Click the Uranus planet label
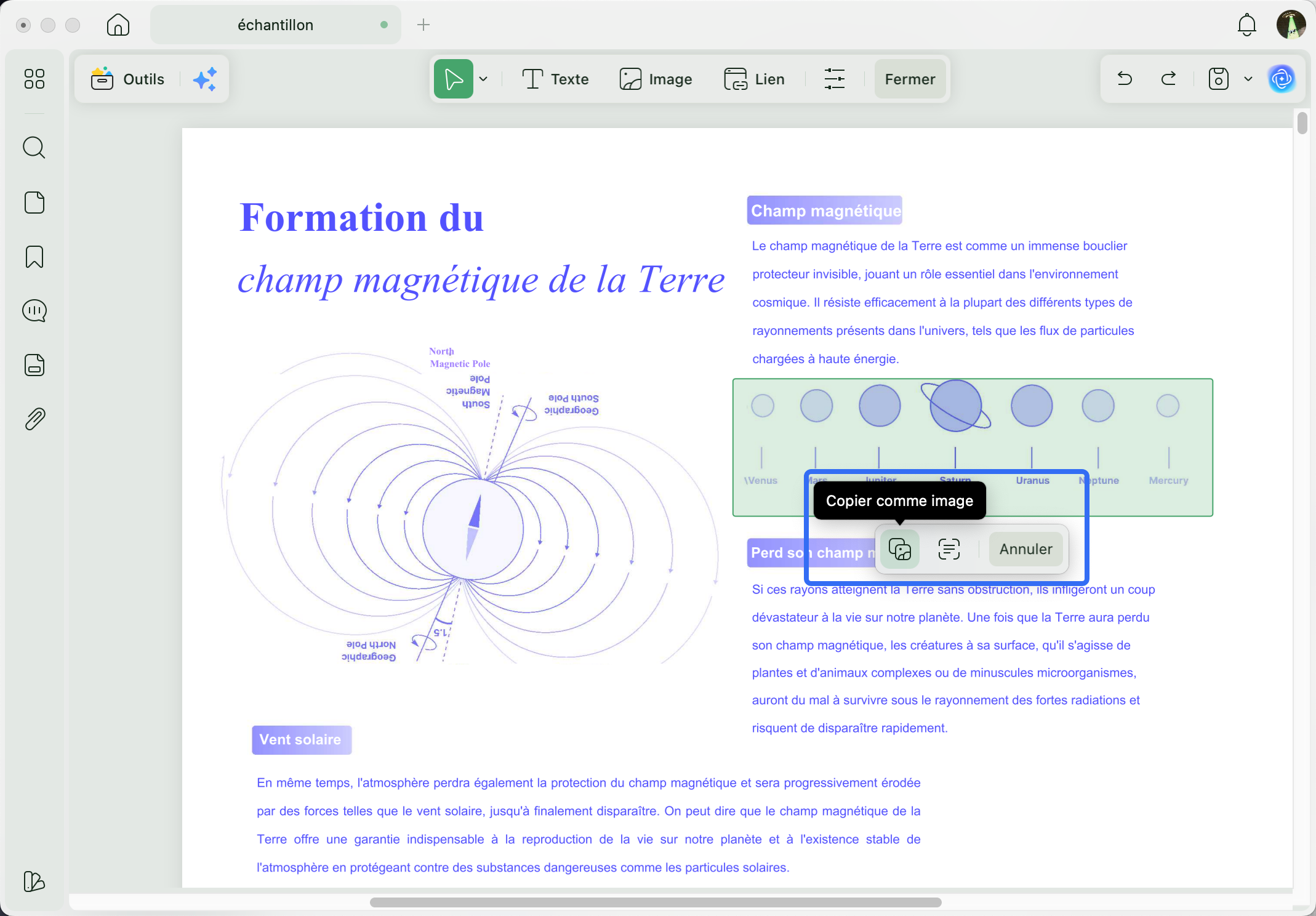 click(x=1032, y=480)
